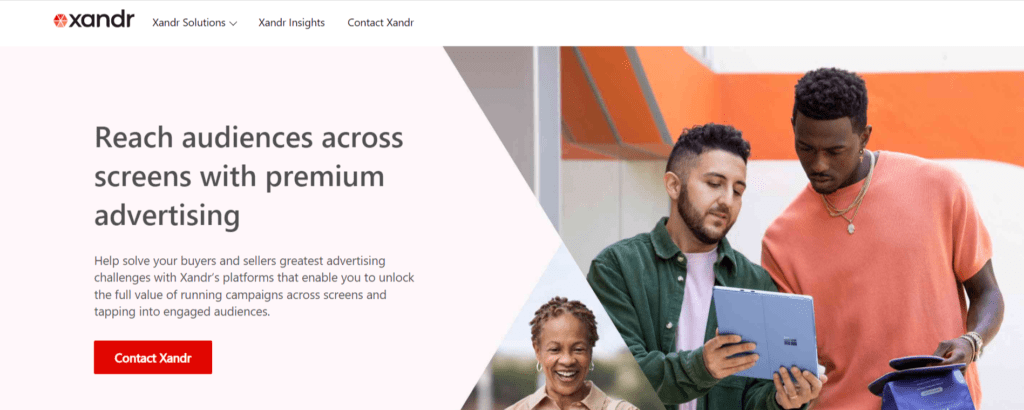The height and width of the screenshot is (410, 1024).
Task: Click the Reach audiences across screens headline
Action: [x=249, y=176]
